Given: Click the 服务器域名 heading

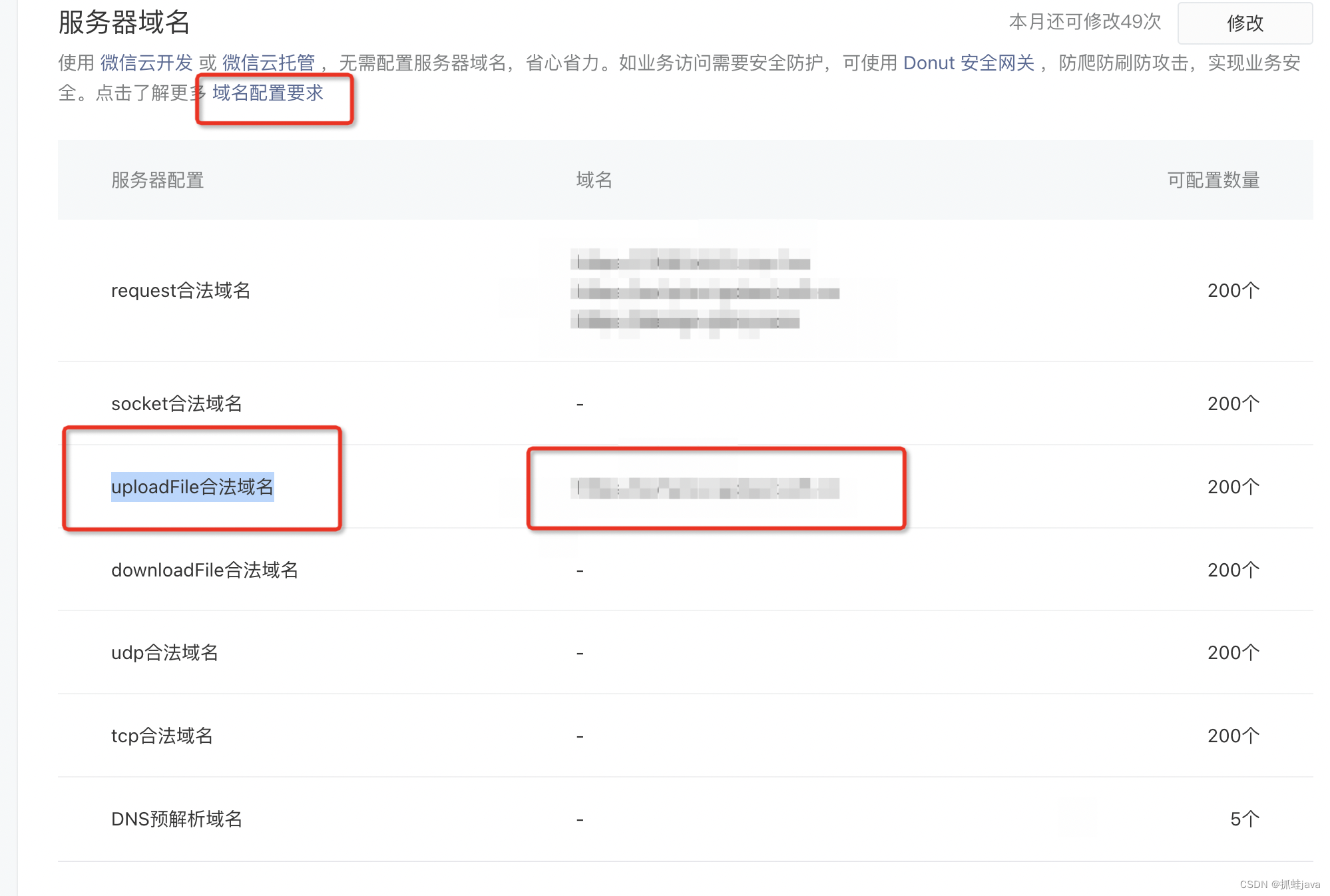Looking at the screenshot, I should point(124,23).
